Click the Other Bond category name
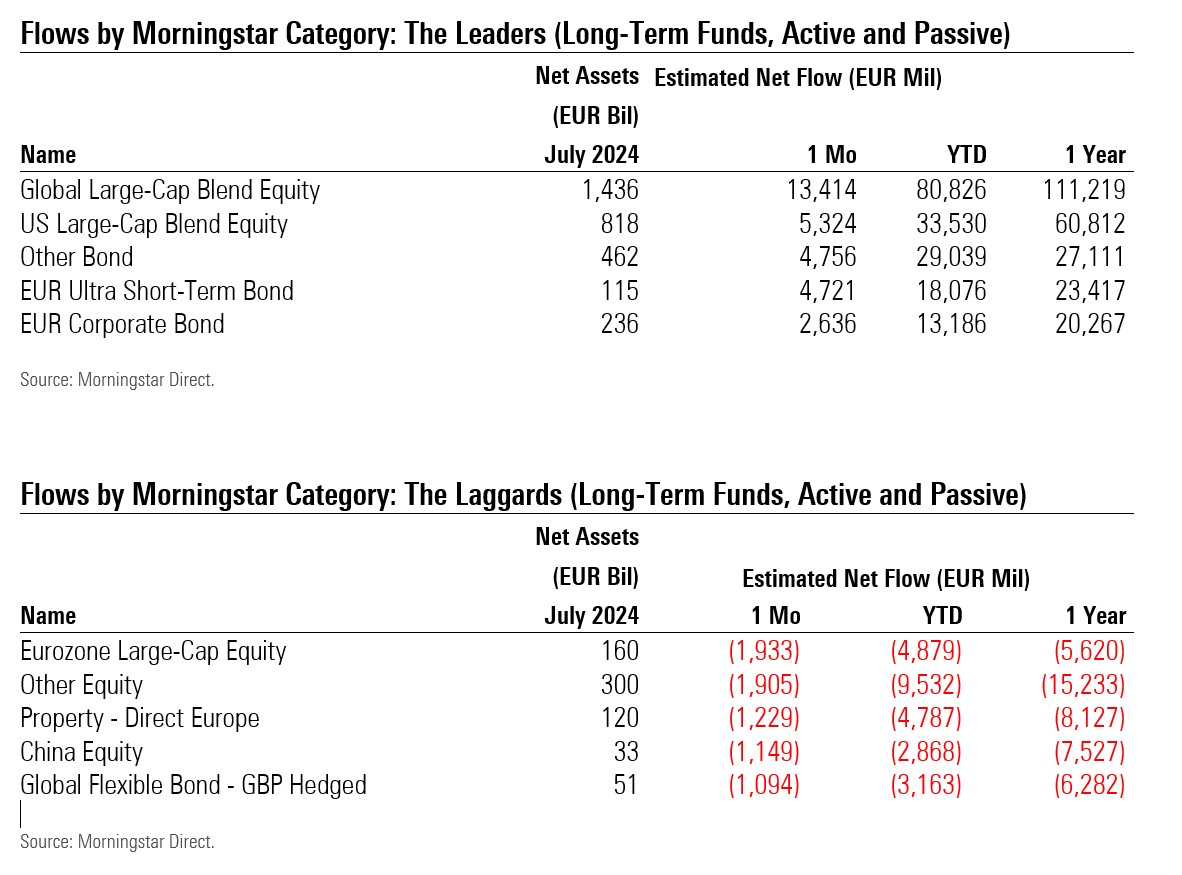Screen dimensions: 1182x875 point(77,257)
